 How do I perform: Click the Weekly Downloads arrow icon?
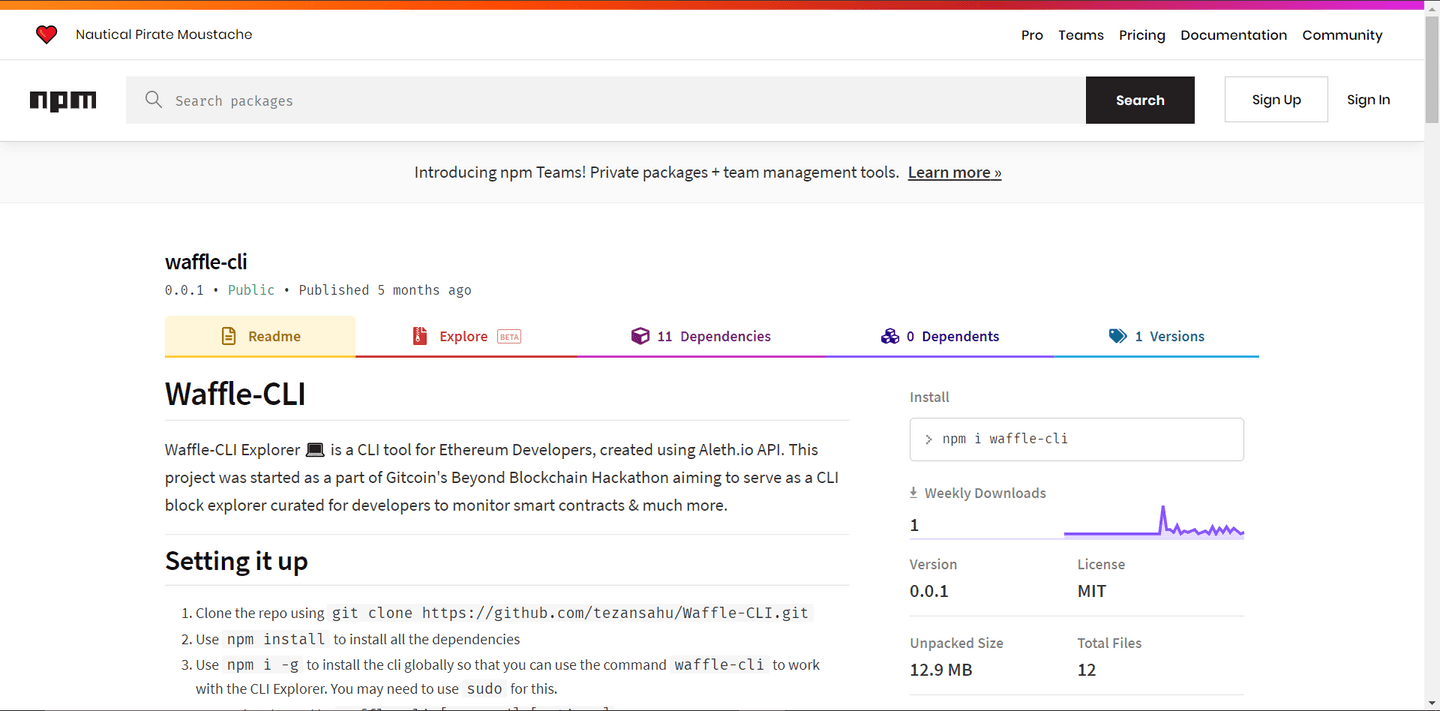[x=913, y=493]
